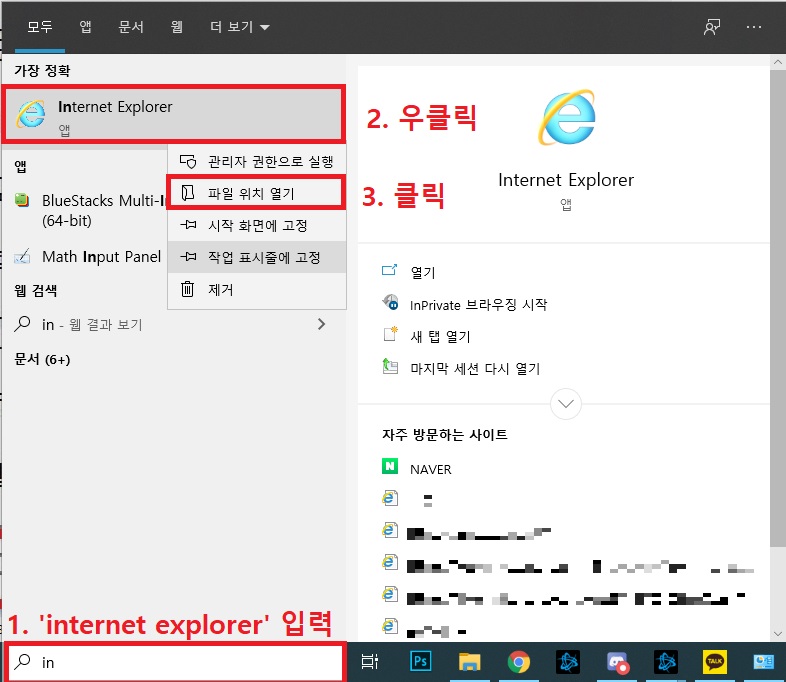This screenshot has width=786, height=682.
Task: Open File Explorer from the taskbar
Action: 470,662
